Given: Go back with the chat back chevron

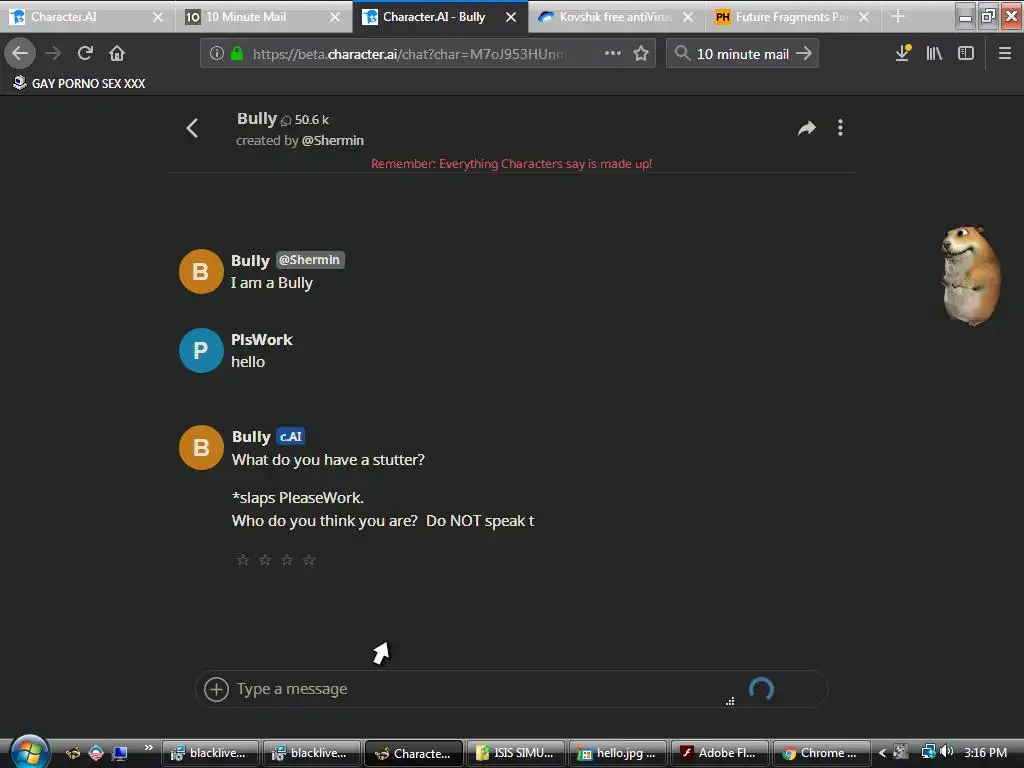Looking at the screenshot, I should pyautogui.click(x=192, y=128).
